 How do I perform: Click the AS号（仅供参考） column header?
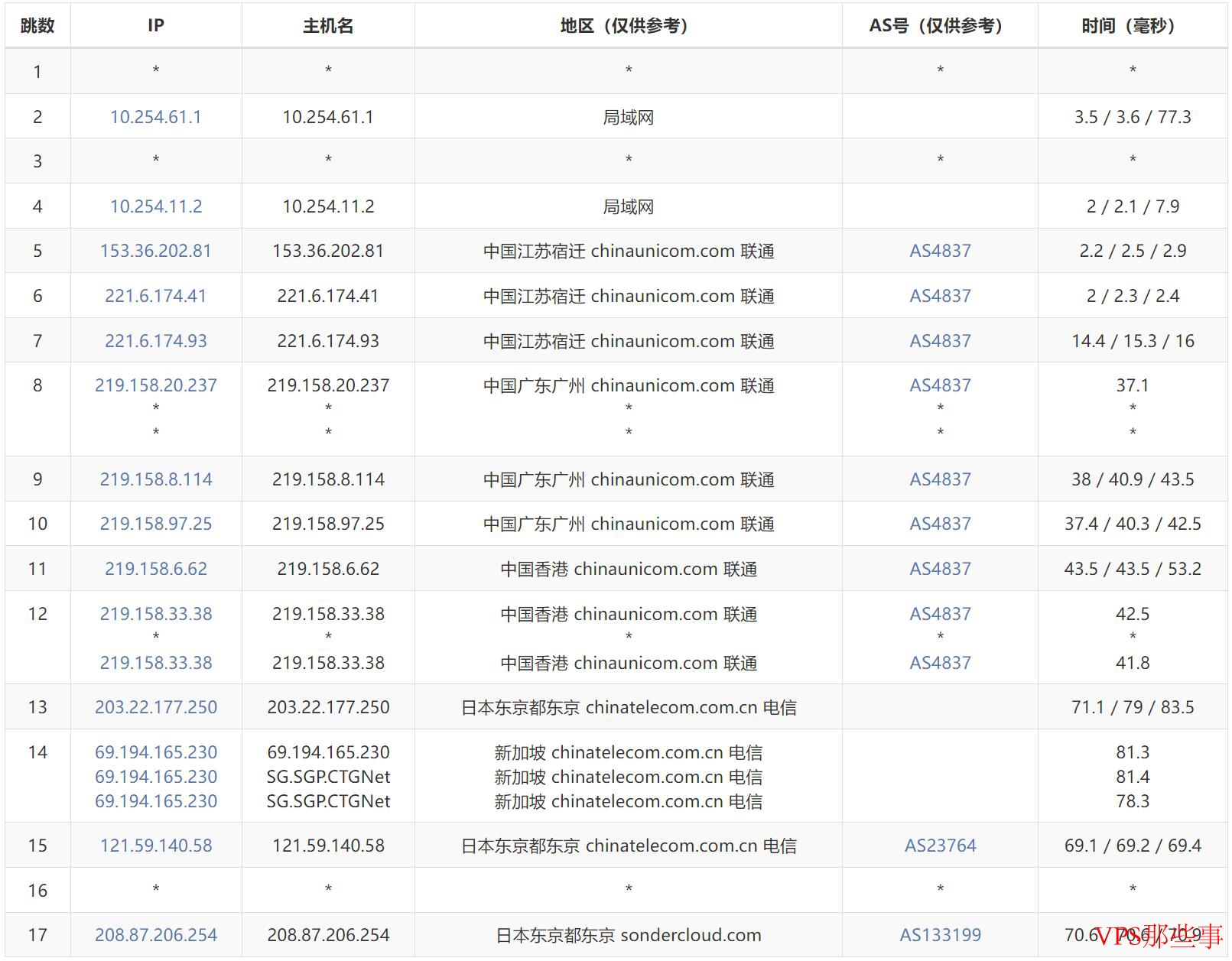pos(940,26)
